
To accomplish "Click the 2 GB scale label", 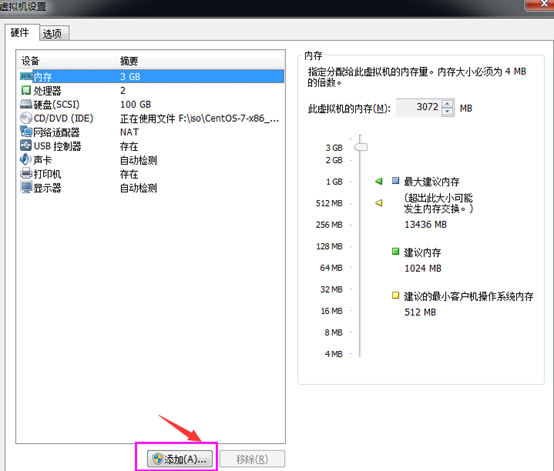I will 334,160.
